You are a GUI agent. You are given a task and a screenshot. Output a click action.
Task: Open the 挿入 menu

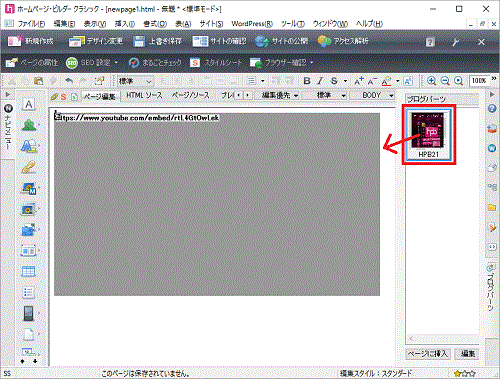click(125, 24)
